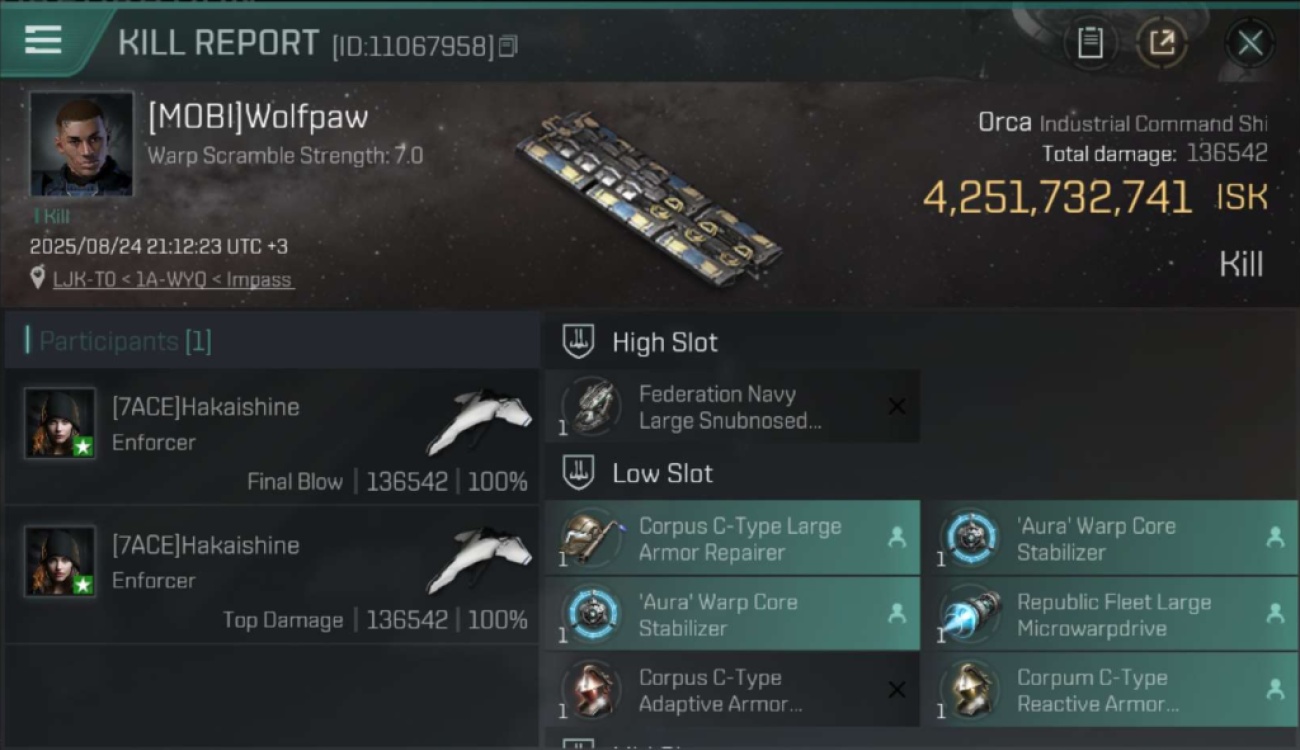Select the Enforcer ship image in the Final Blow row

pos(480,420)
